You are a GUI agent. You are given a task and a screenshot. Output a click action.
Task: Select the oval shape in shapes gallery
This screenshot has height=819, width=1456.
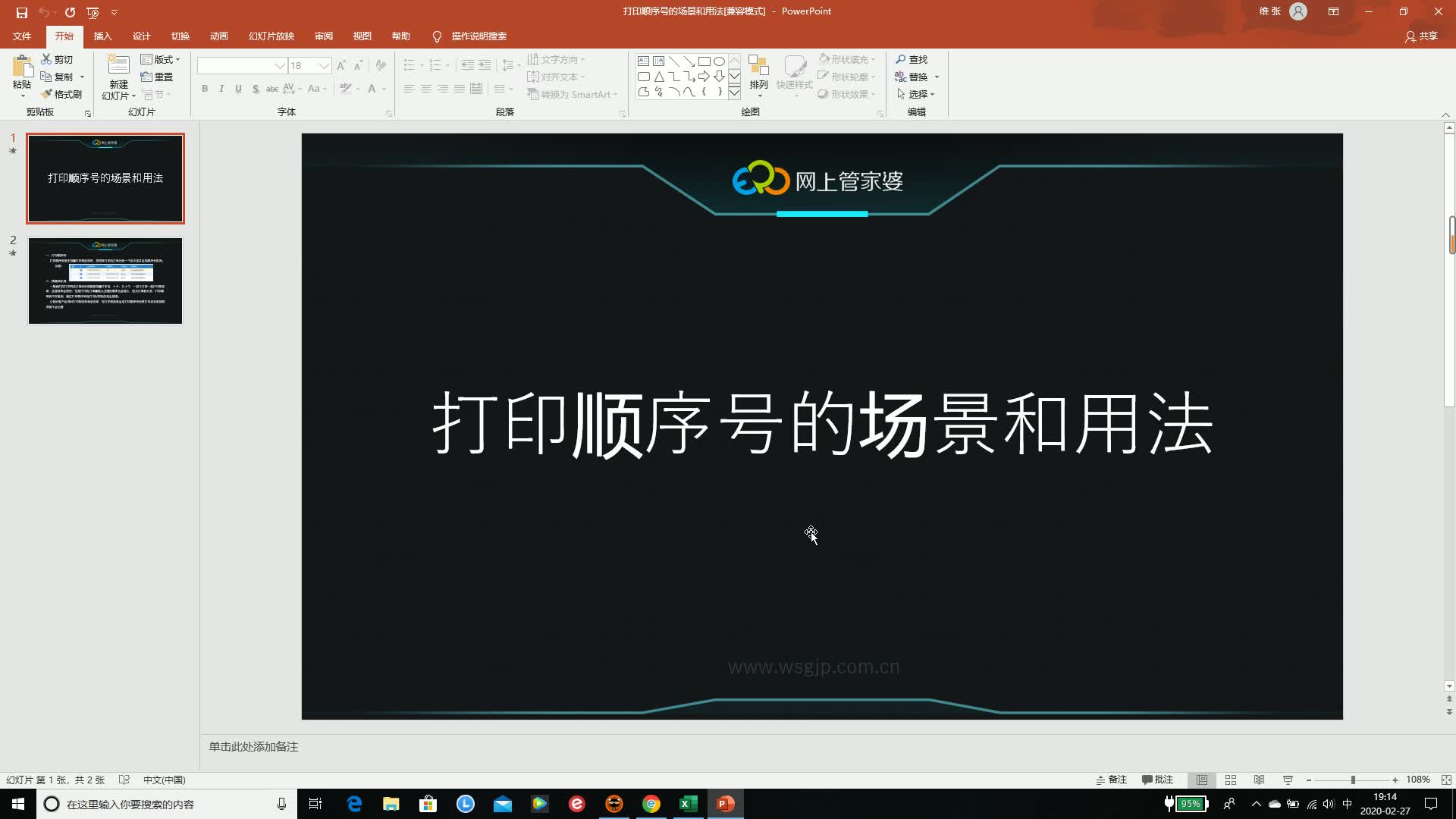pyautogui.click(x=719, y=61)
